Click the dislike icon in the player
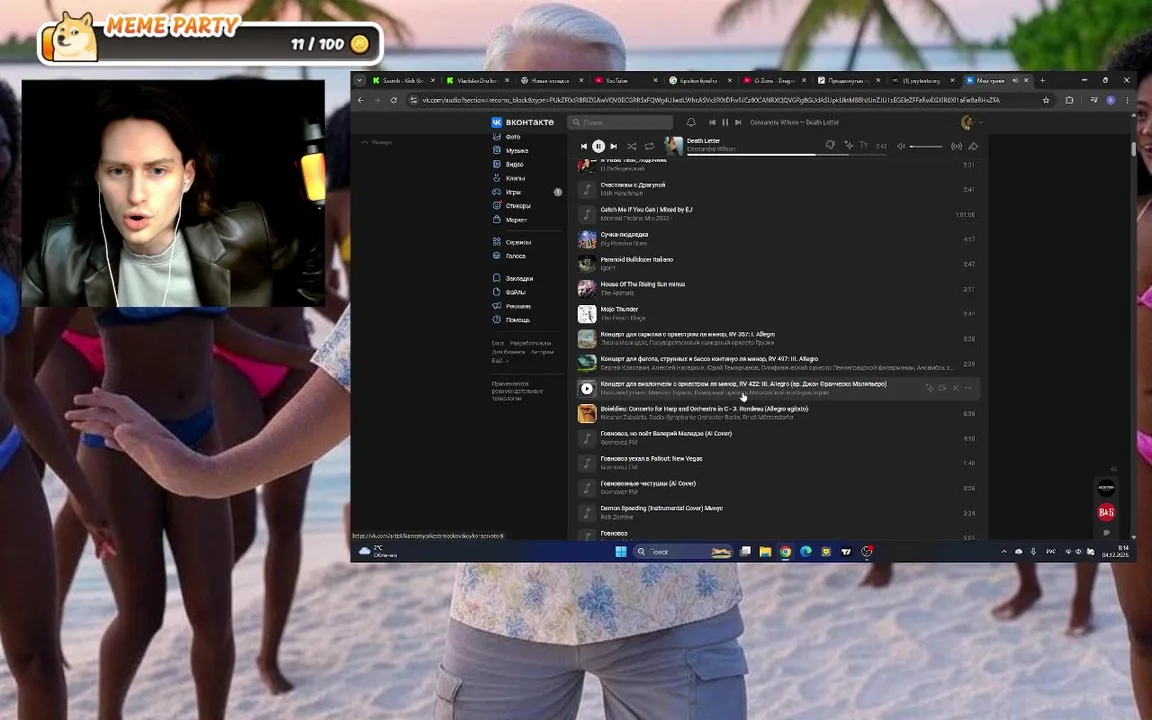Image resolution: width=1152 pixels, height=720 pixels. coord(829,145)
